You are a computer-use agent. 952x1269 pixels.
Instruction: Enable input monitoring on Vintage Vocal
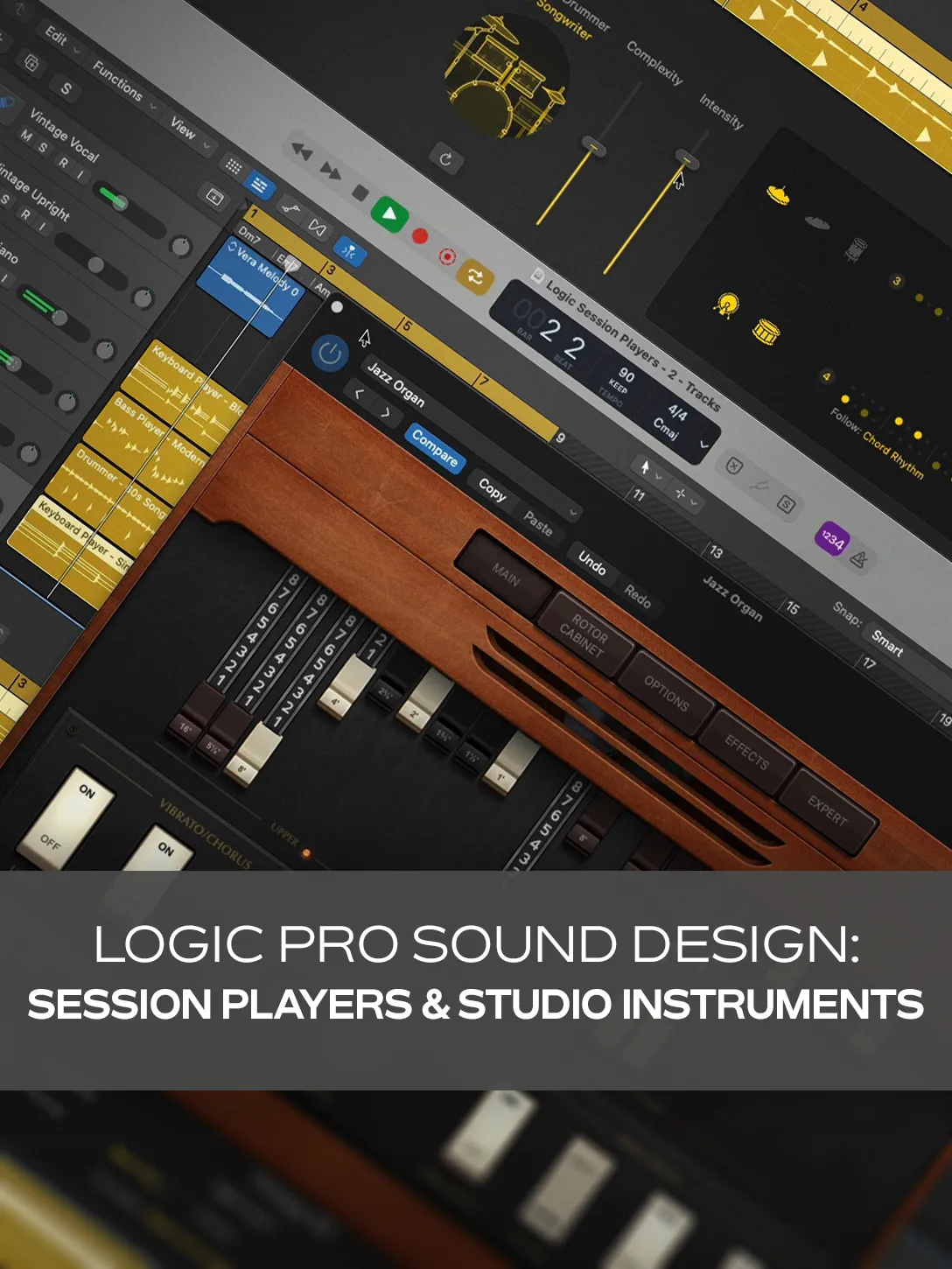(80, 176)
